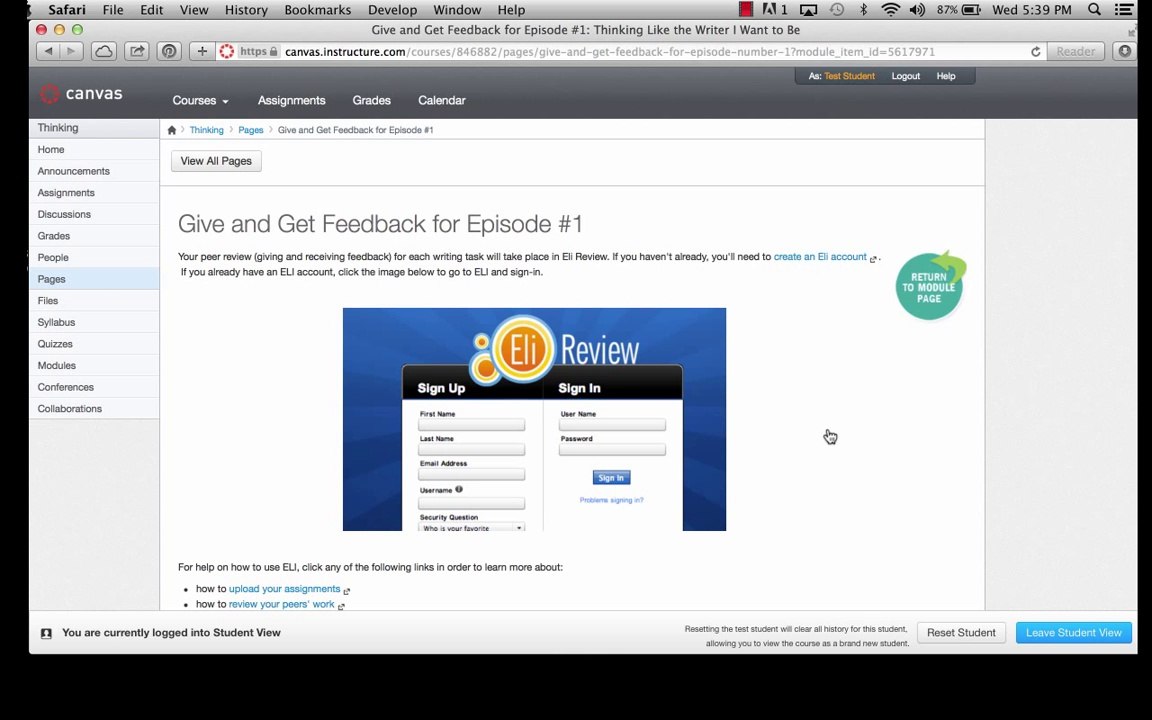Click the home icon in the breadcrumb
This screenshot has height=720, width=1152.
tap(171, 130)
